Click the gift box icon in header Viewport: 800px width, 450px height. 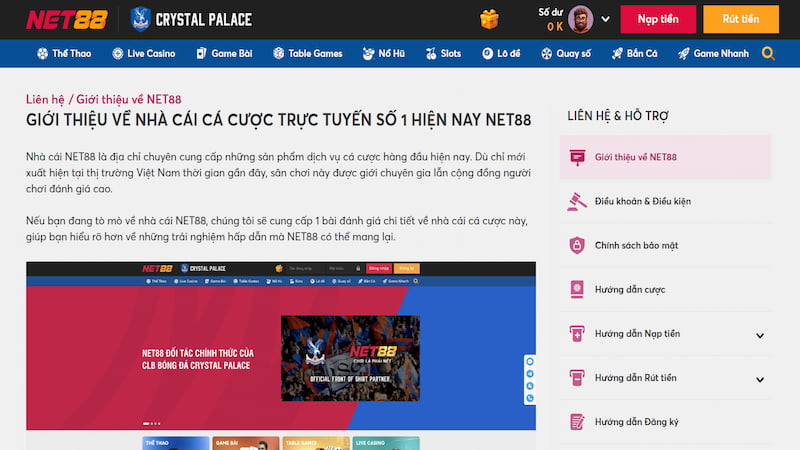[x=489, y=19]
